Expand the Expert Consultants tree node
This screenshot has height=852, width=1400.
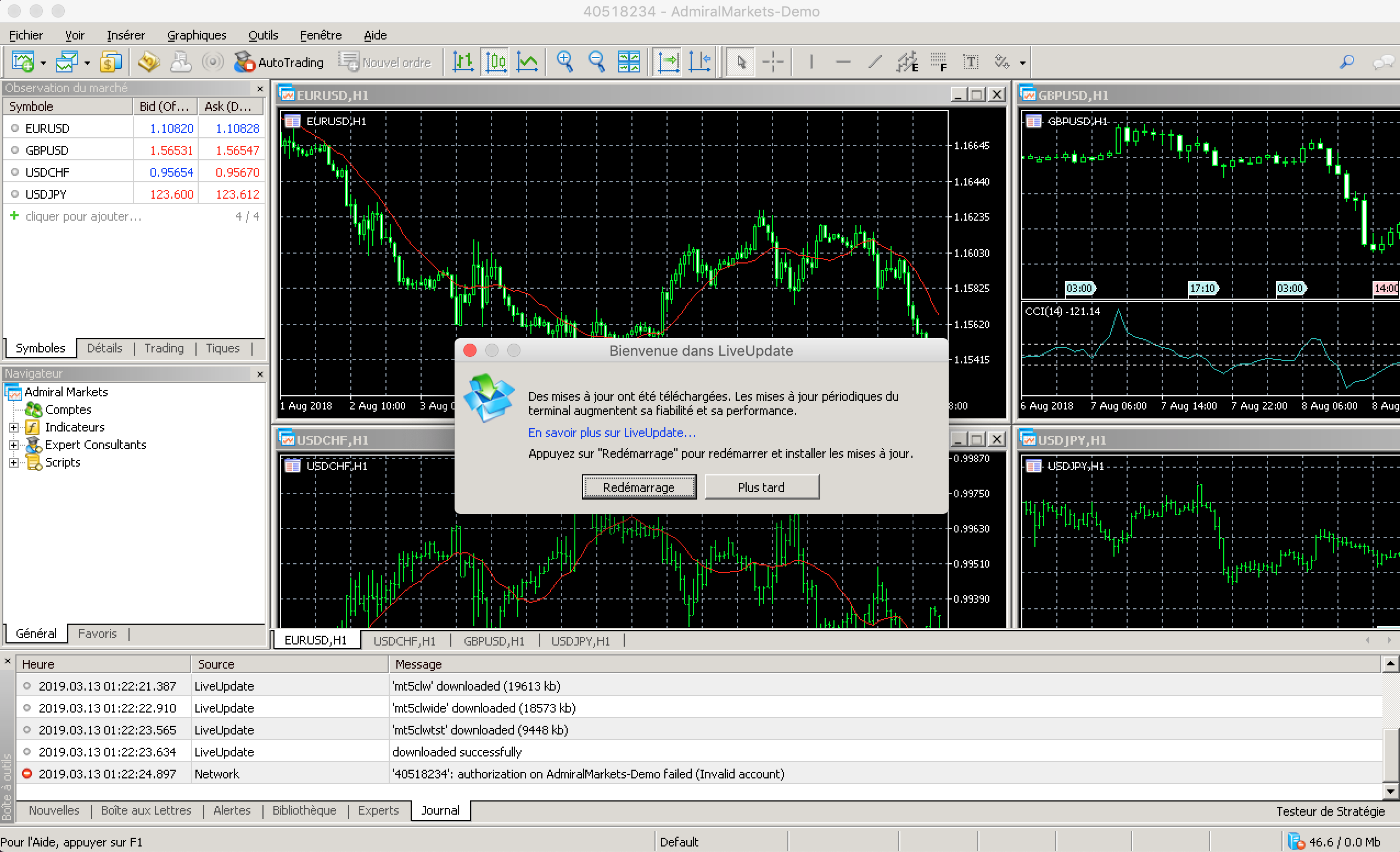coord(14,445)
